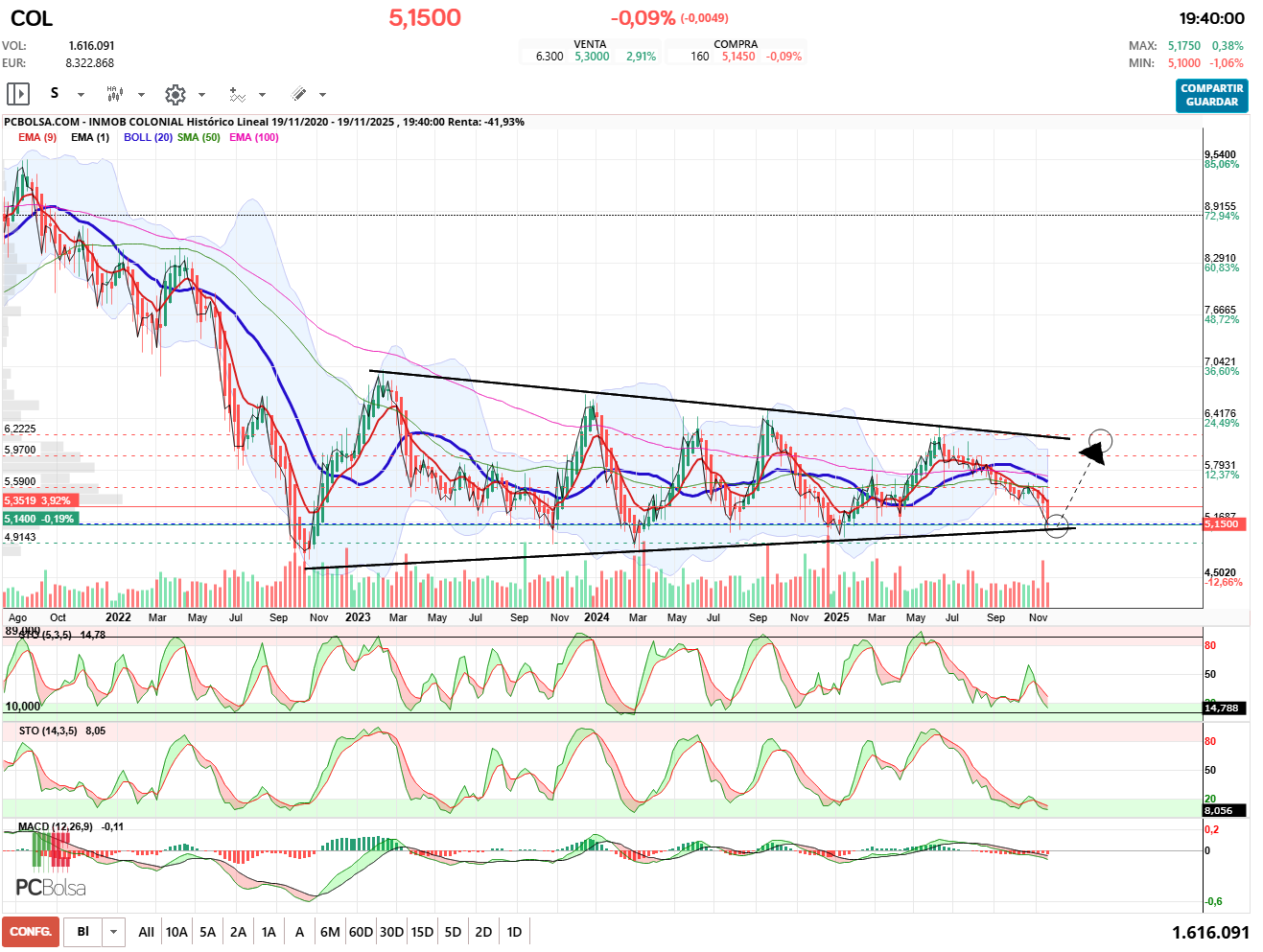Click the Heikin Ashi candlestick chart icon
1263x952 pixels.
(x=115, y=94)
